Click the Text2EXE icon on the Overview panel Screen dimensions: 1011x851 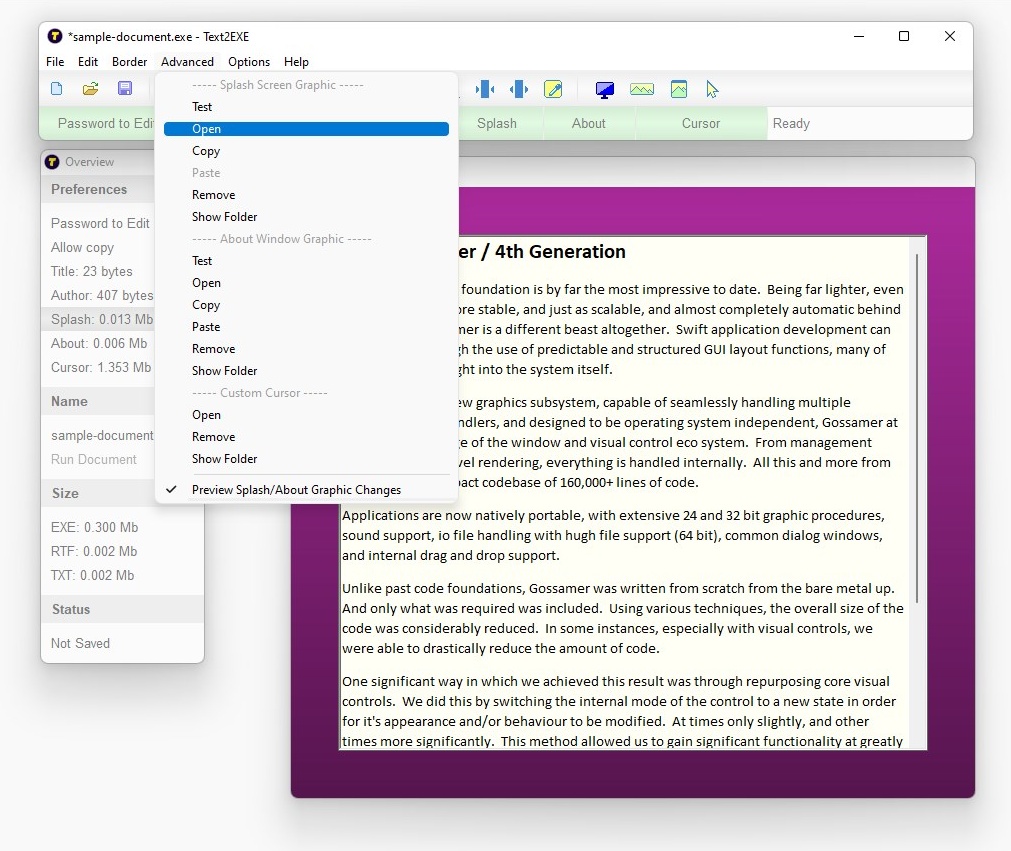click(51, 161)
